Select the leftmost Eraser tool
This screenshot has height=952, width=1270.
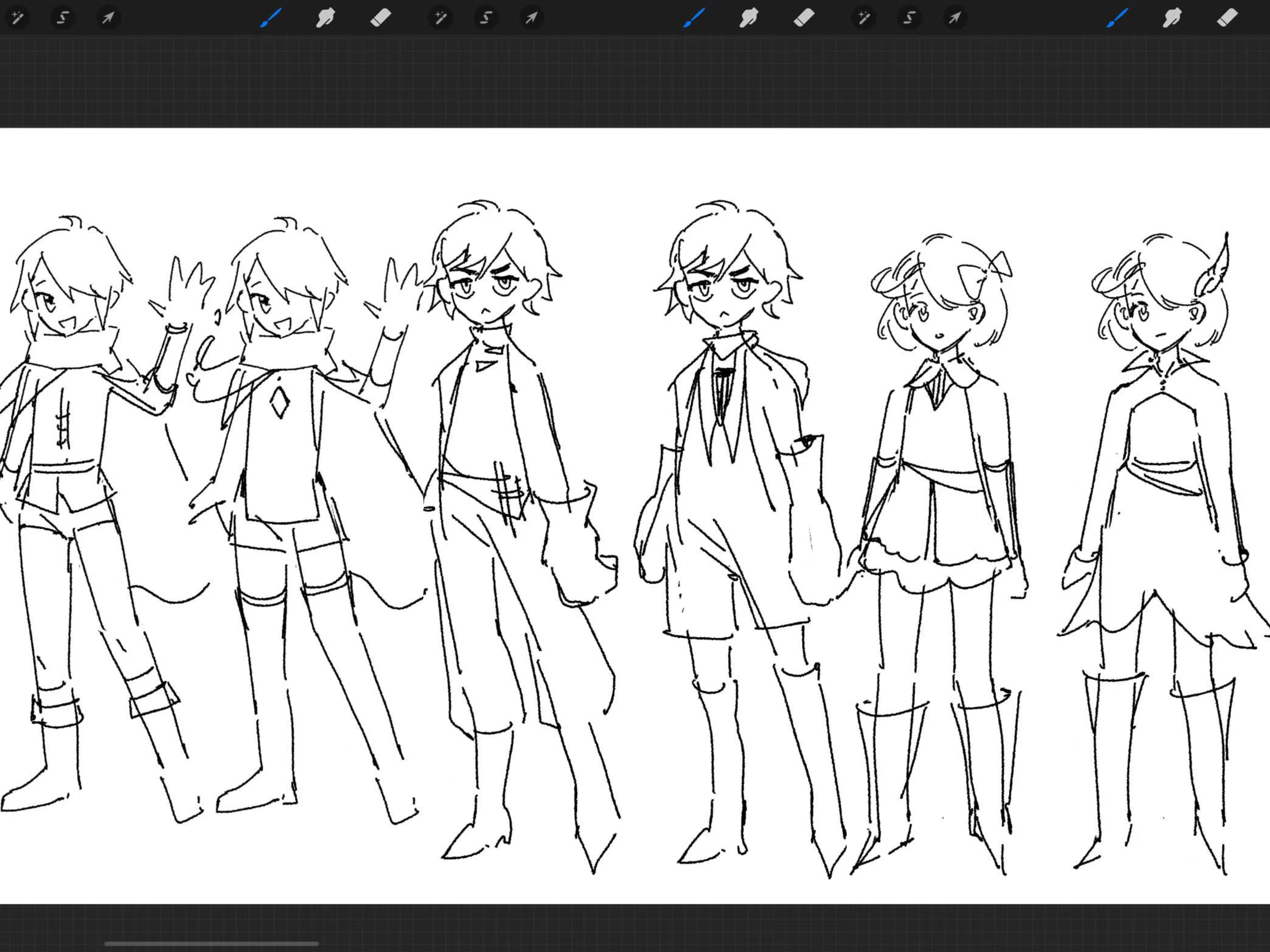(x=381, y=18)
